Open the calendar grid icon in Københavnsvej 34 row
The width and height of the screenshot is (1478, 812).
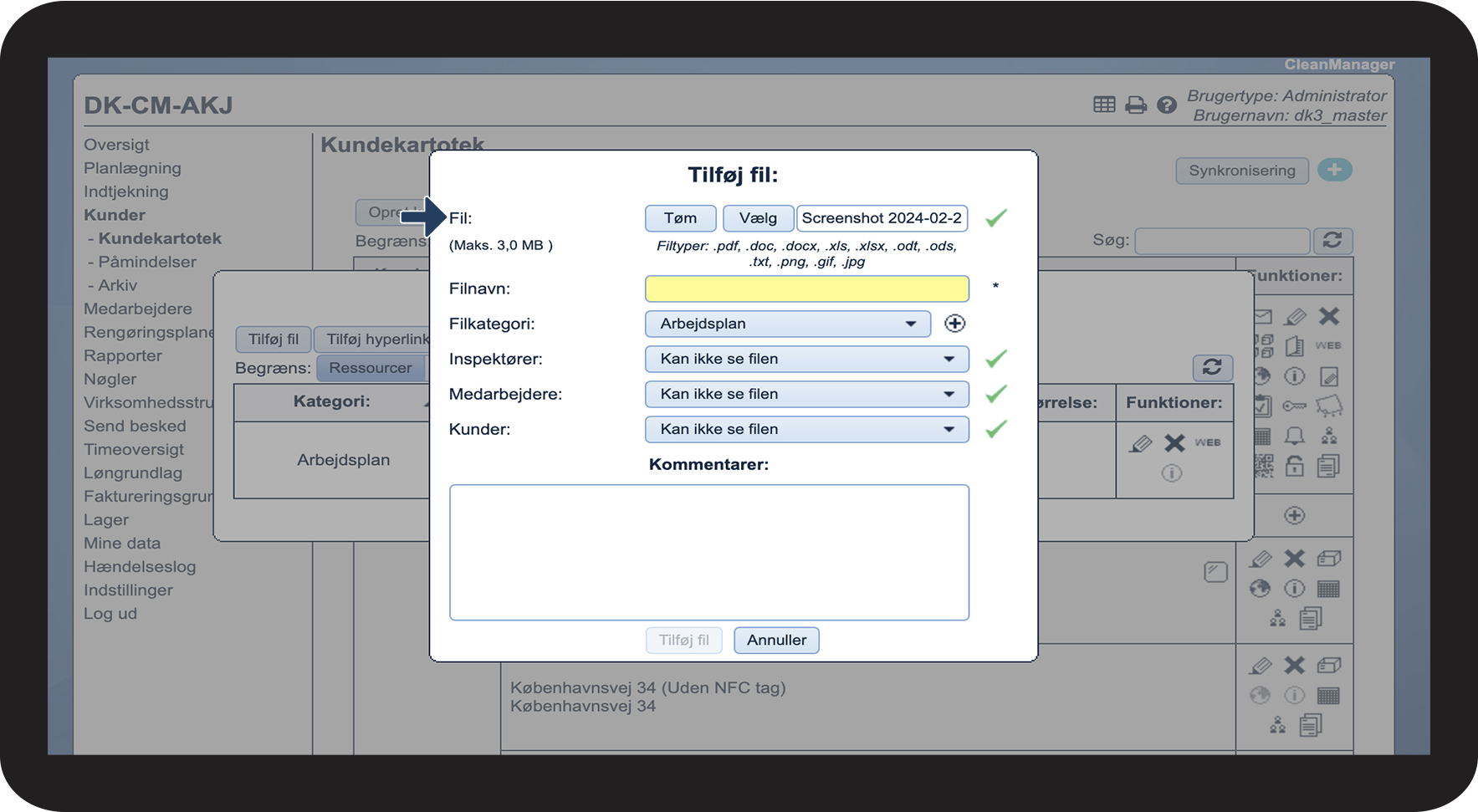(x=1328, y=696)
